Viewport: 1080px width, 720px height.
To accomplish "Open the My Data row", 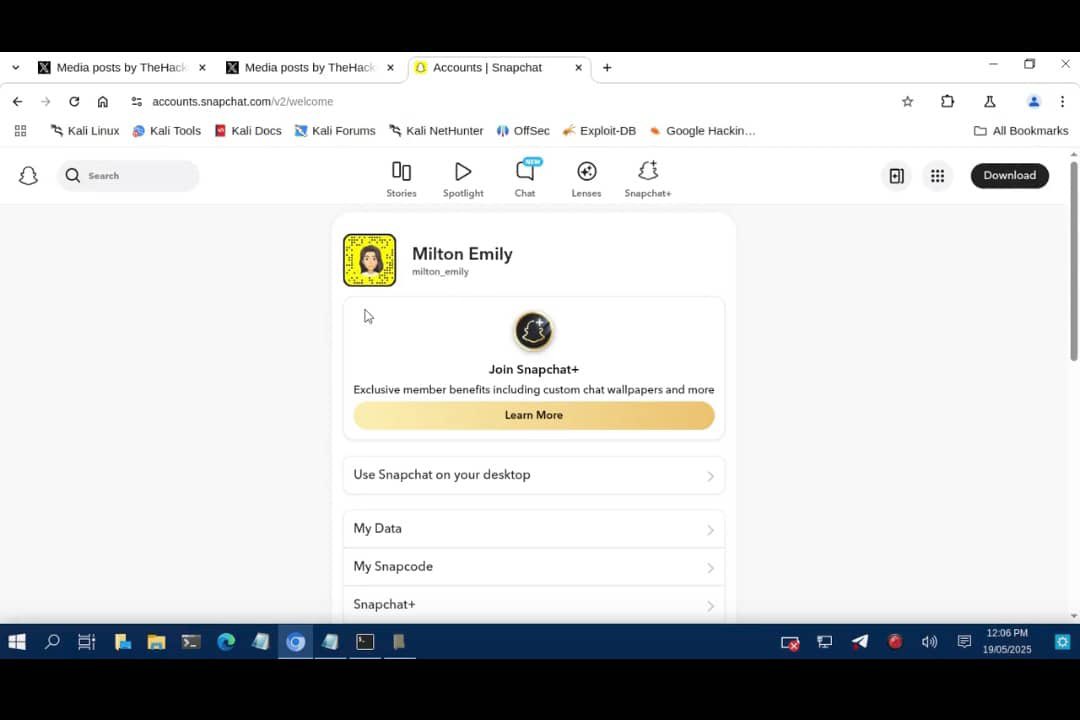I will tap(534, 529).
